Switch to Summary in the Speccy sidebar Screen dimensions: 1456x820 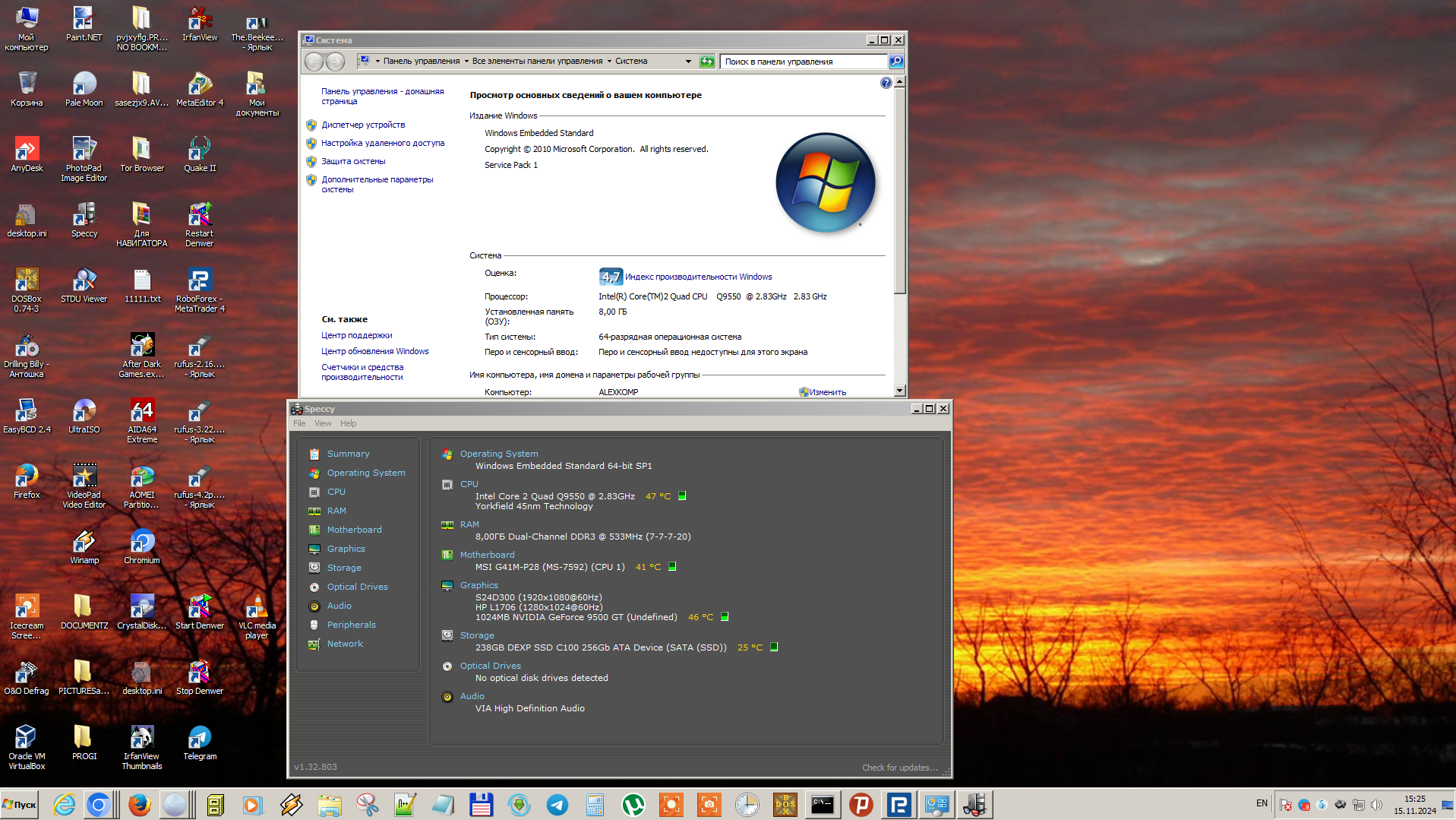coord(348,454)
